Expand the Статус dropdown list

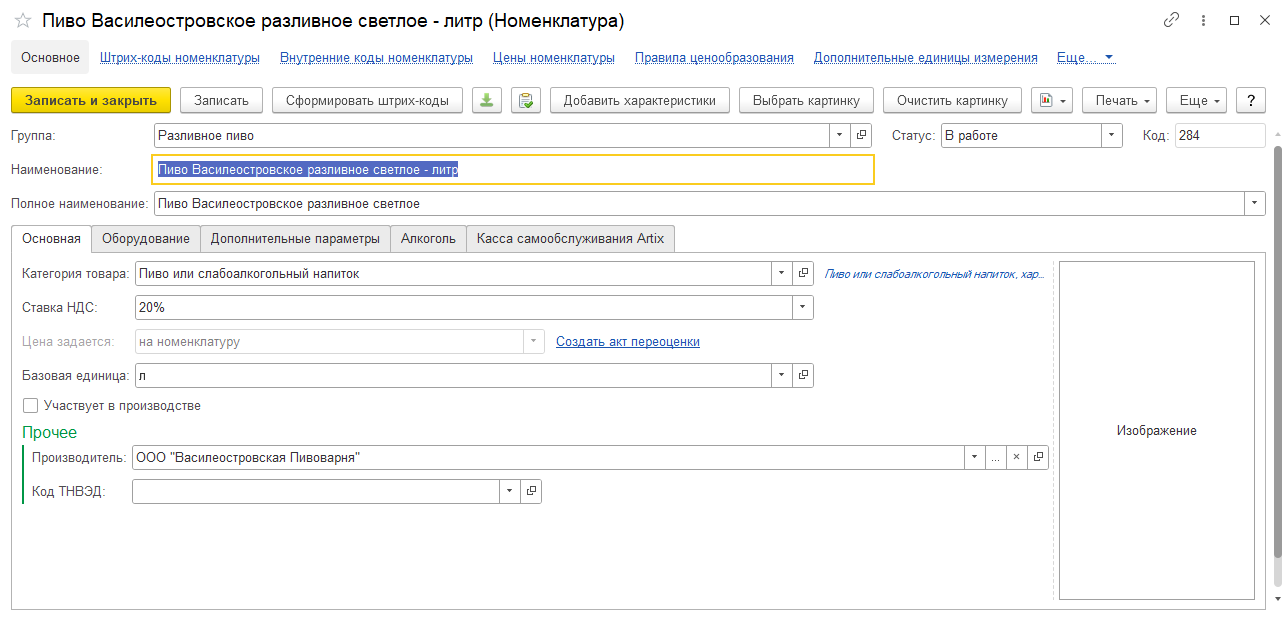click(1113, 136)
